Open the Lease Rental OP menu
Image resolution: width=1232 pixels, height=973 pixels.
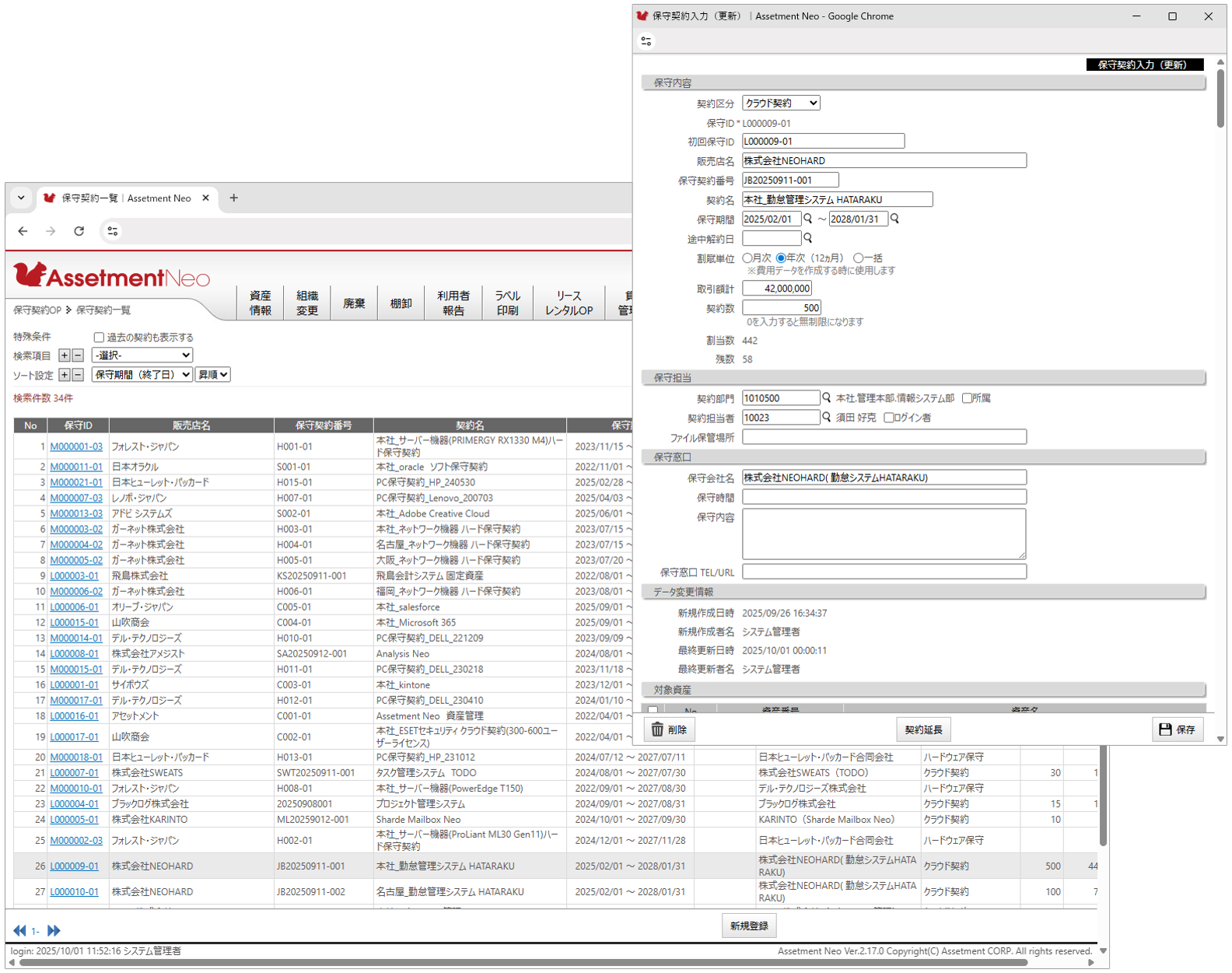point(569,303)
